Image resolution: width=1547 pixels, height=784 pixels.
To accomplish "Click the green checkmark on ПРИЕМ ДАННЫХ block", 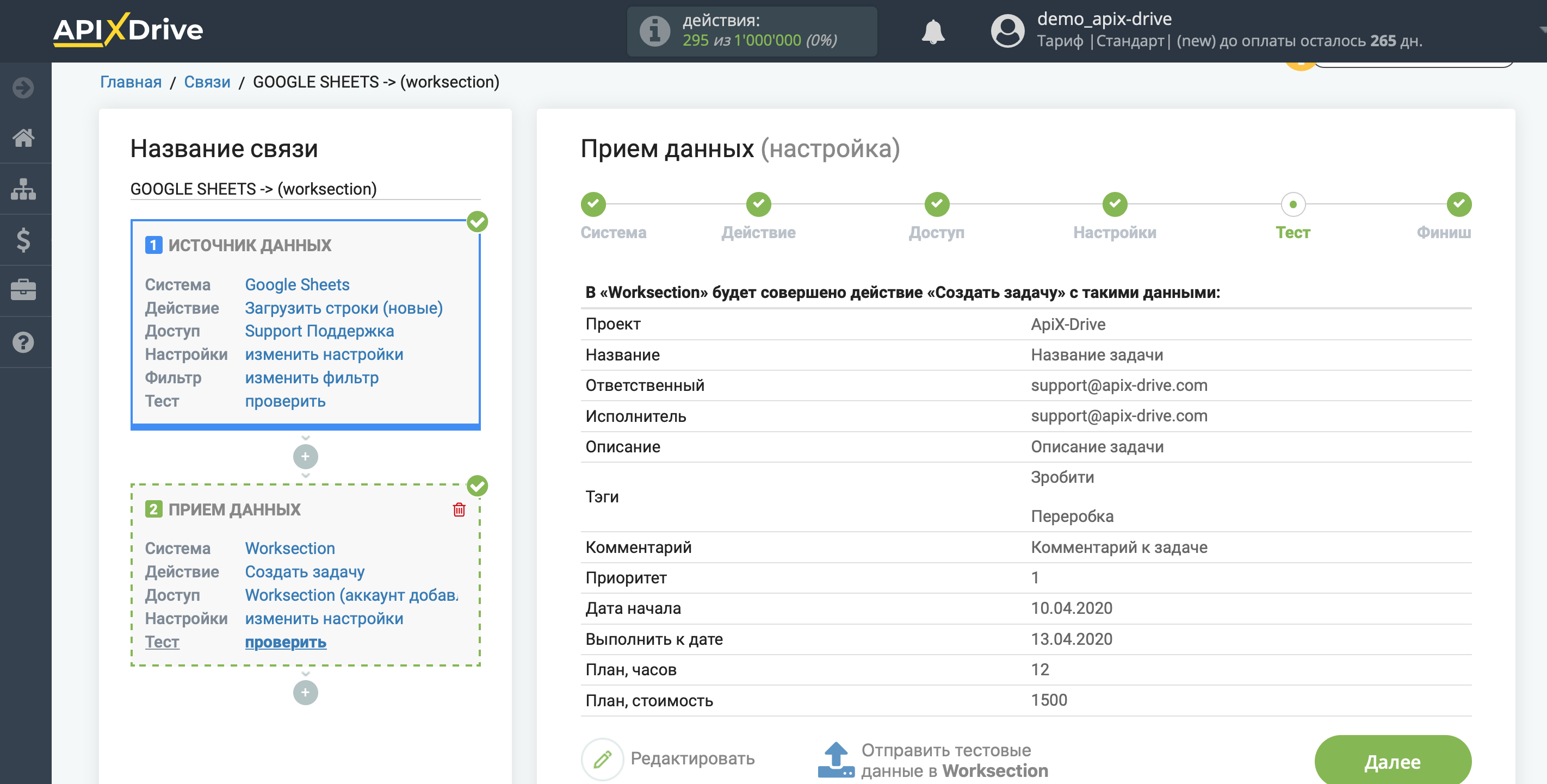I will pyautogui.click(x=478, y=486).
